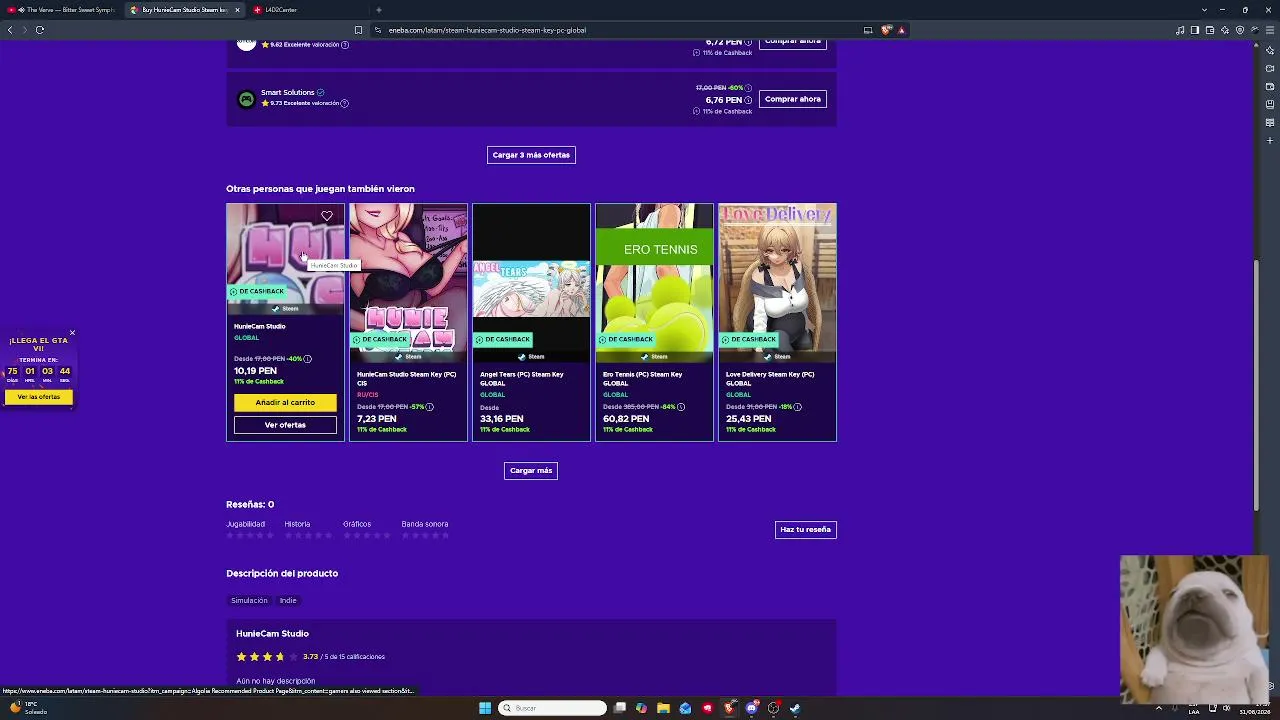Bookmark this page using the bookmark icon
This screenshot has width=1280, height=720.
[x=358, y=30]
